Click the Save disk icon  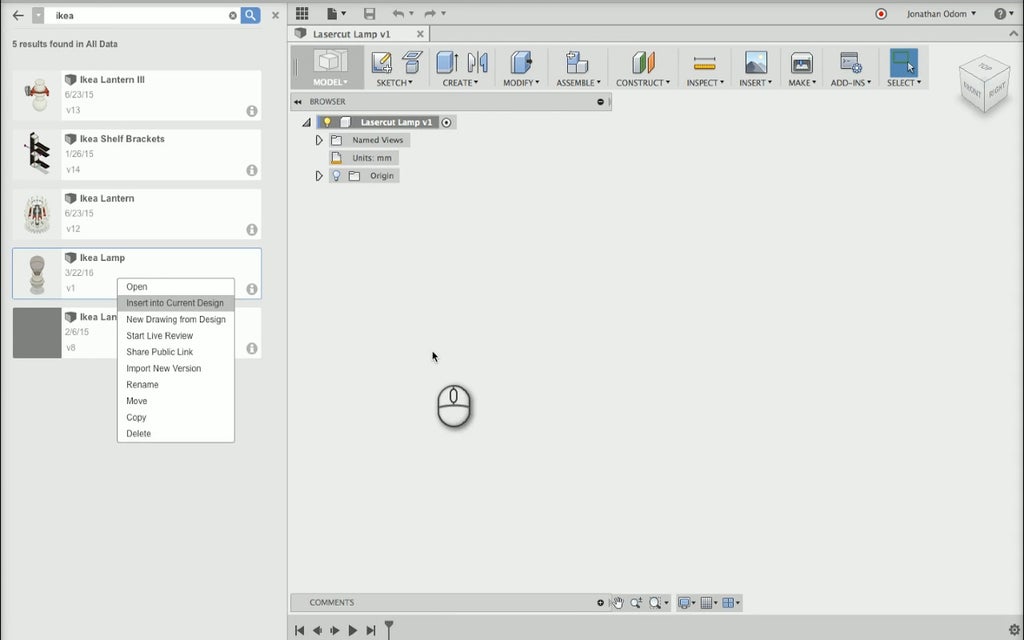pos(369,13)
